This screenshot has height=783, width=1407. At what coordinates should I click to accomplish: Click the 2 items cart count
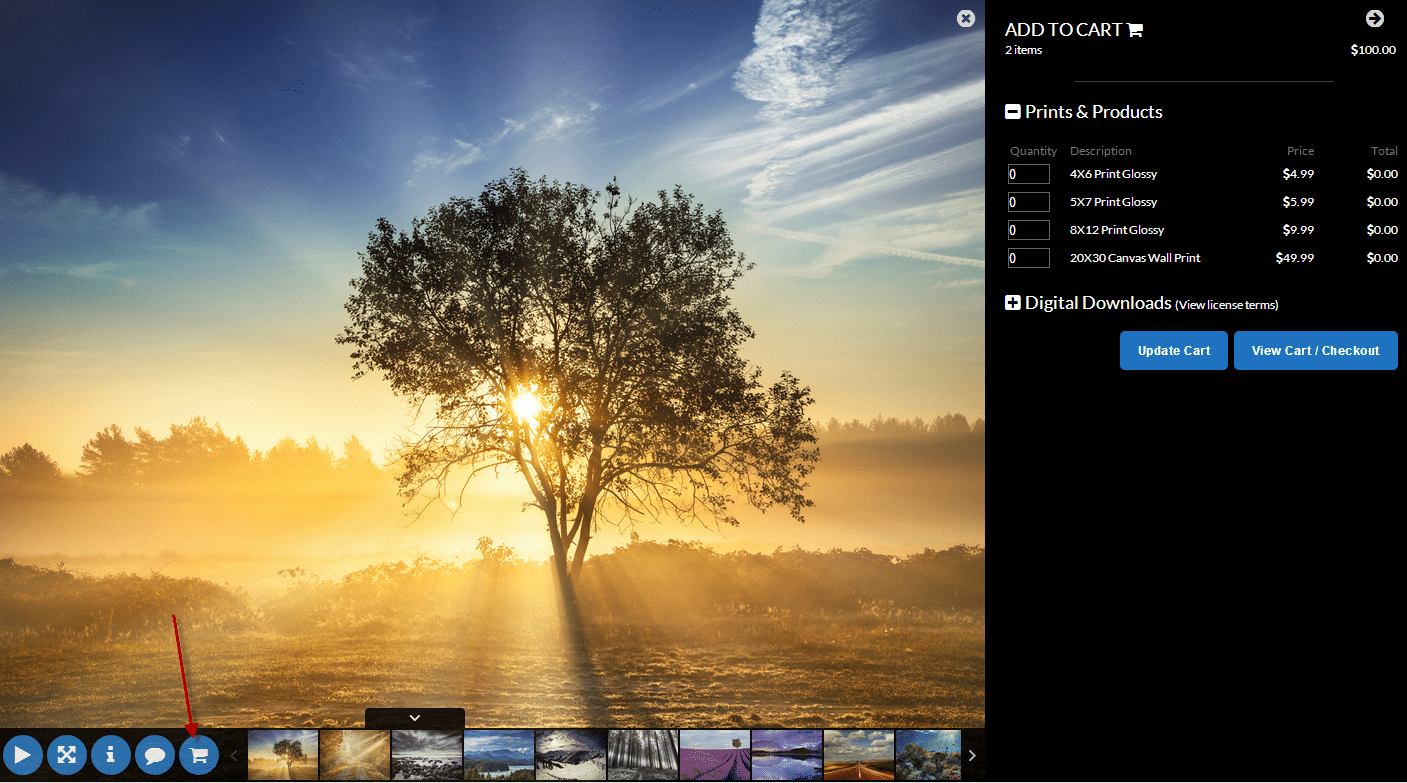(x=1023, y=50)
